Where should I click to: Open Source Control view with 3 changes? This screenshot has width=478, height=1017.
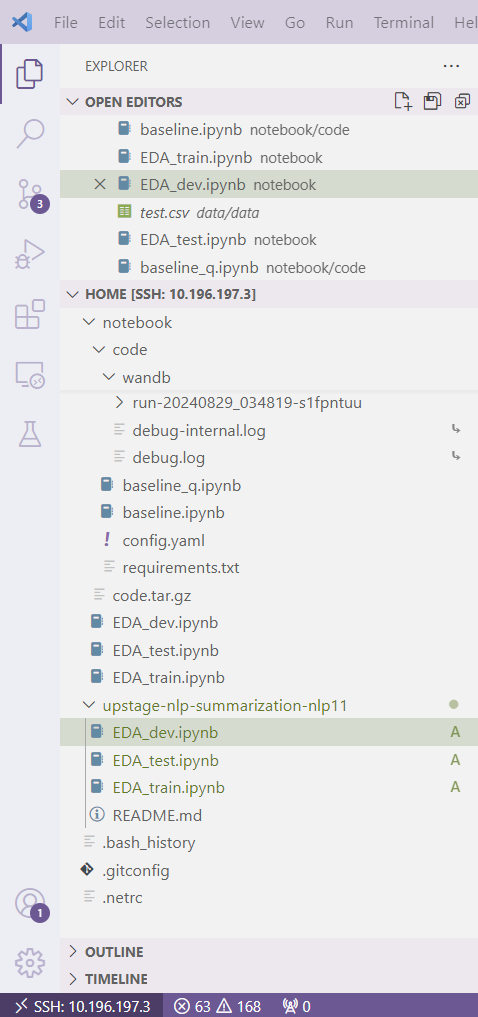(x=30, y=194)
